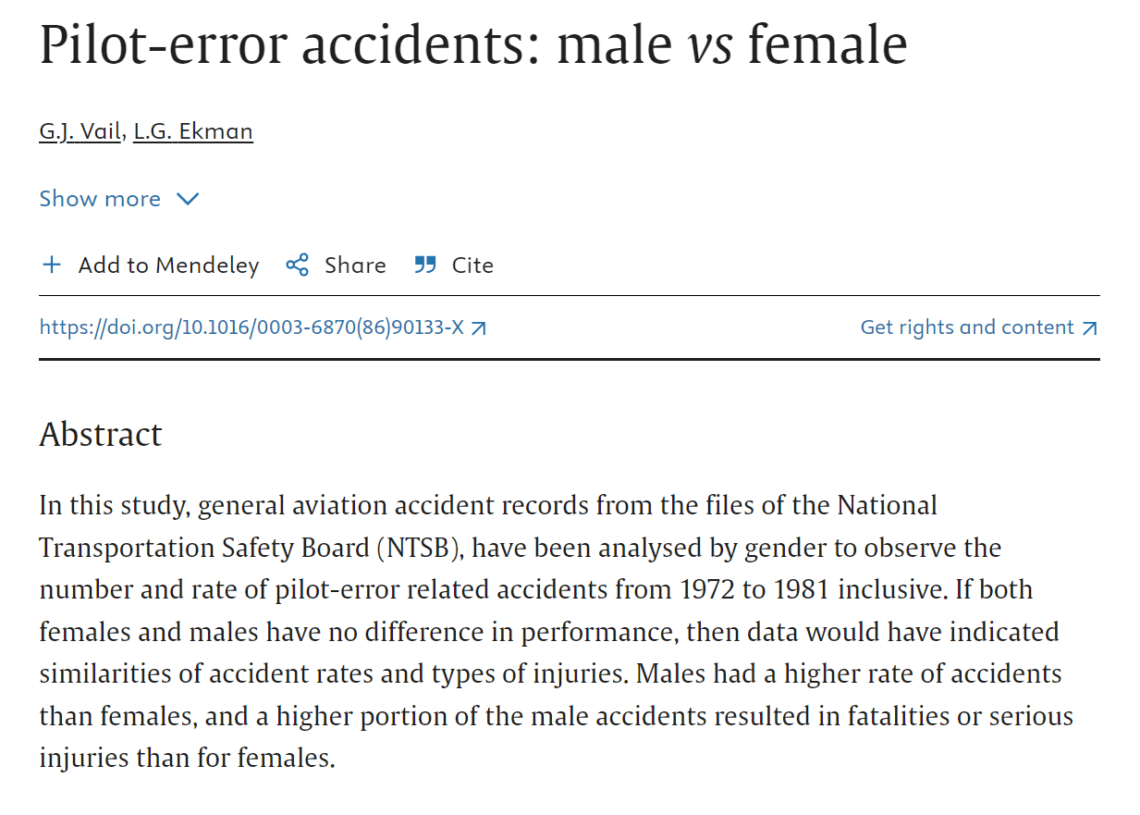Click the plus icon beside Add to Mendeley
Screen dimensions: 1140x815
click(52, 265)
